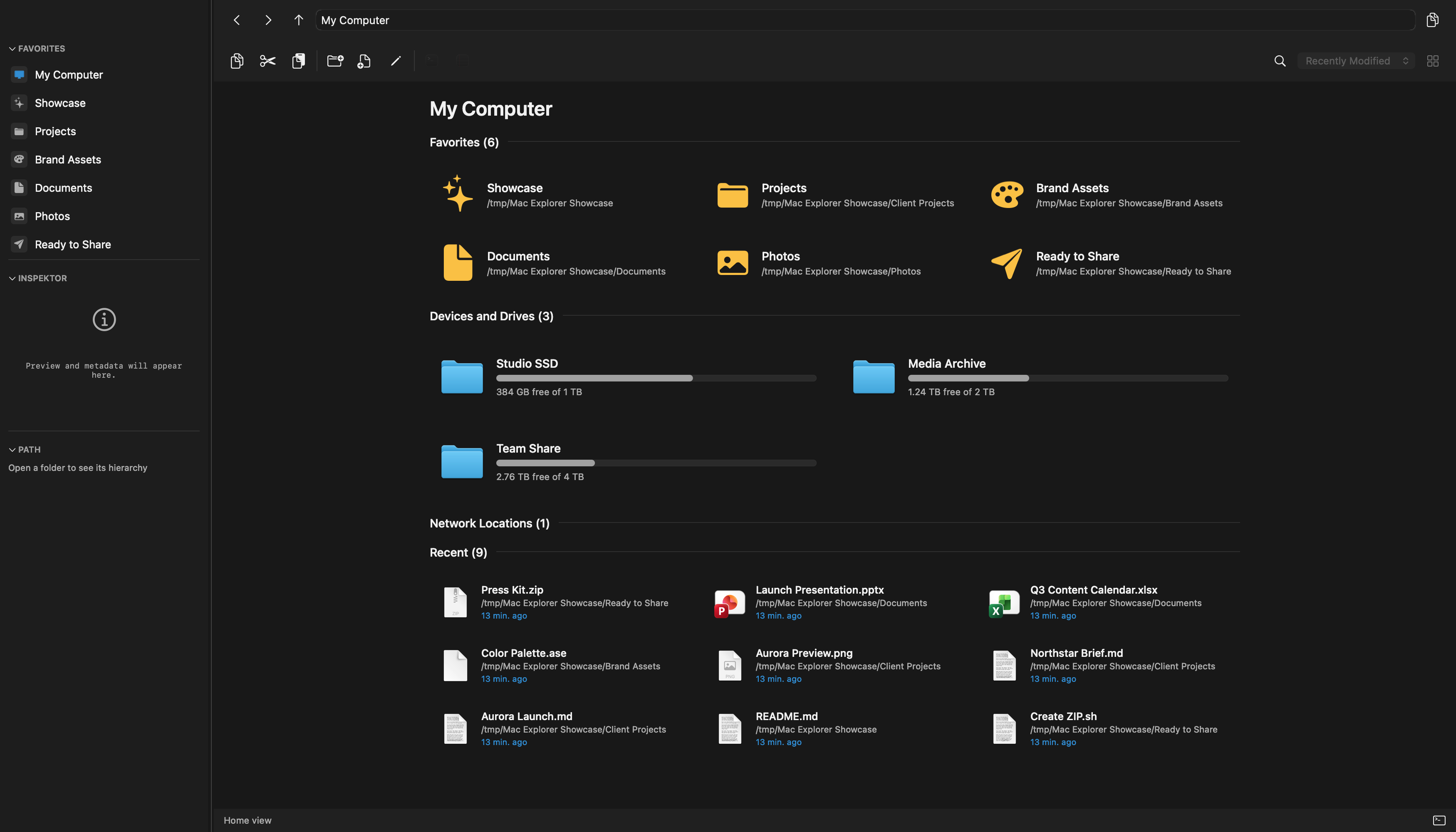This screenshot has width=1456, height=832.
Task: Collapse the Recent (9) group header
Action: click(458, 552)
